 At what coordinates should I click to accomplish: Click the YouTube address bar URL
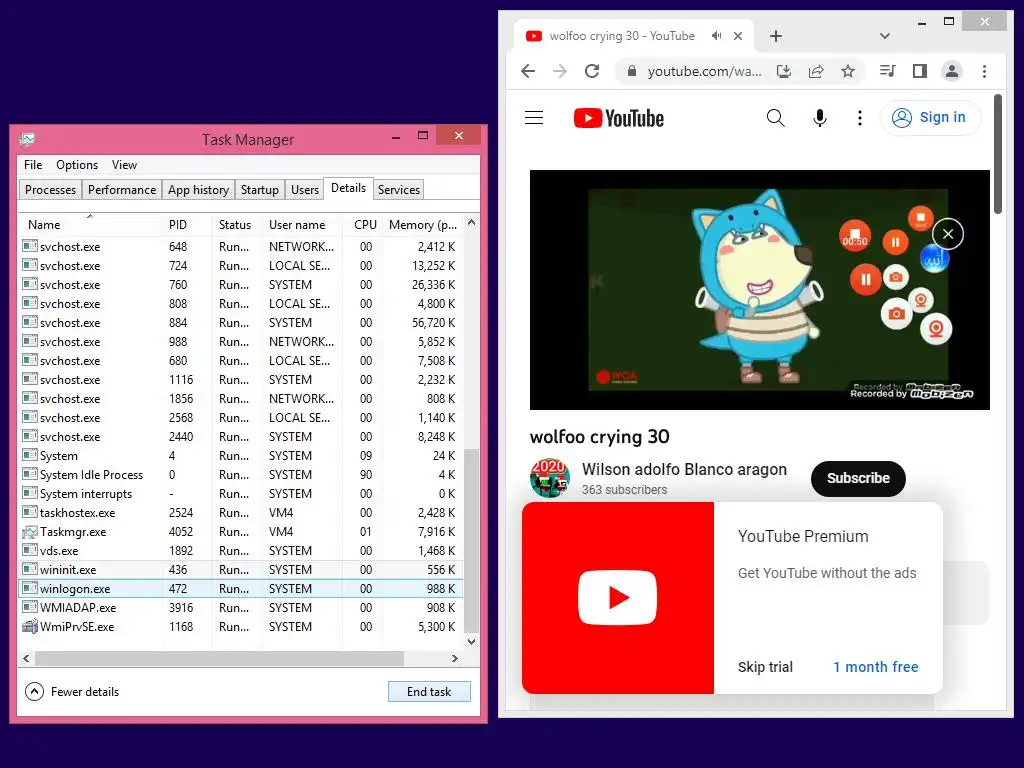tap(704, 71)
